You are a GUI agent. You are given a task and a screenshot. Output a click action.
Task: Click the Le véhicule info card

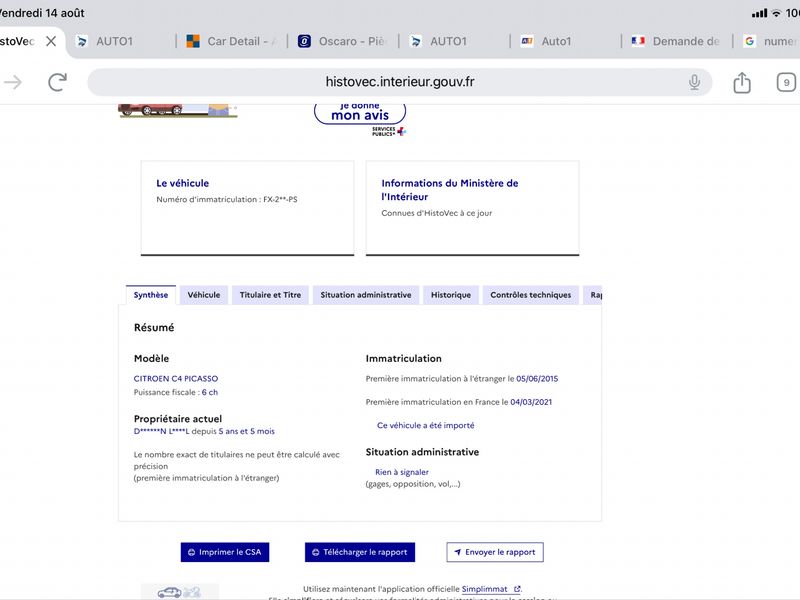click(247, 208)
